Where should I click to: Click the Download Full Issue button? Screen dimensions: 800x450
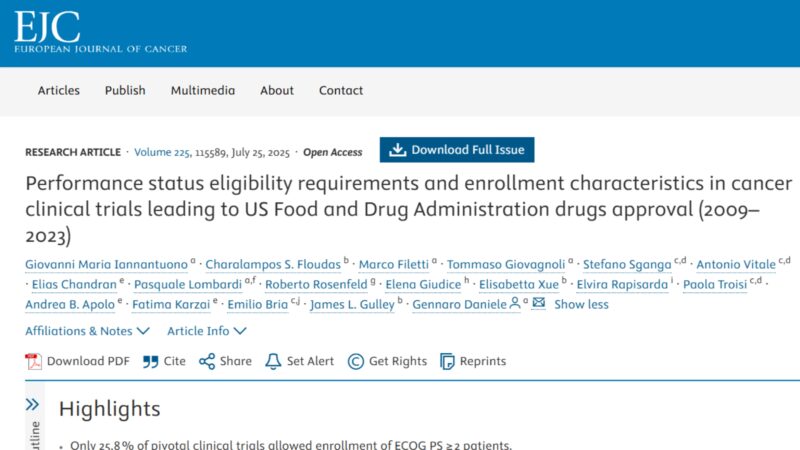tap(457, 149)
